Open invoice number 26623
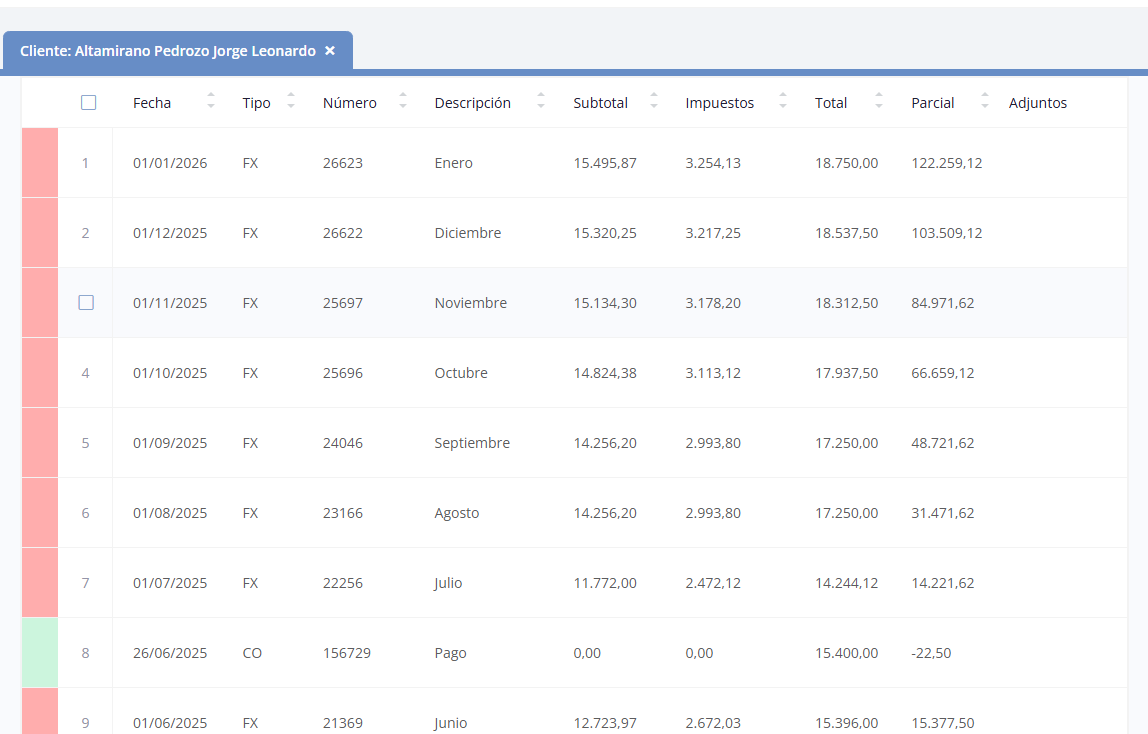This screenshot has height=734, width=1148. [x=342, y=163]
